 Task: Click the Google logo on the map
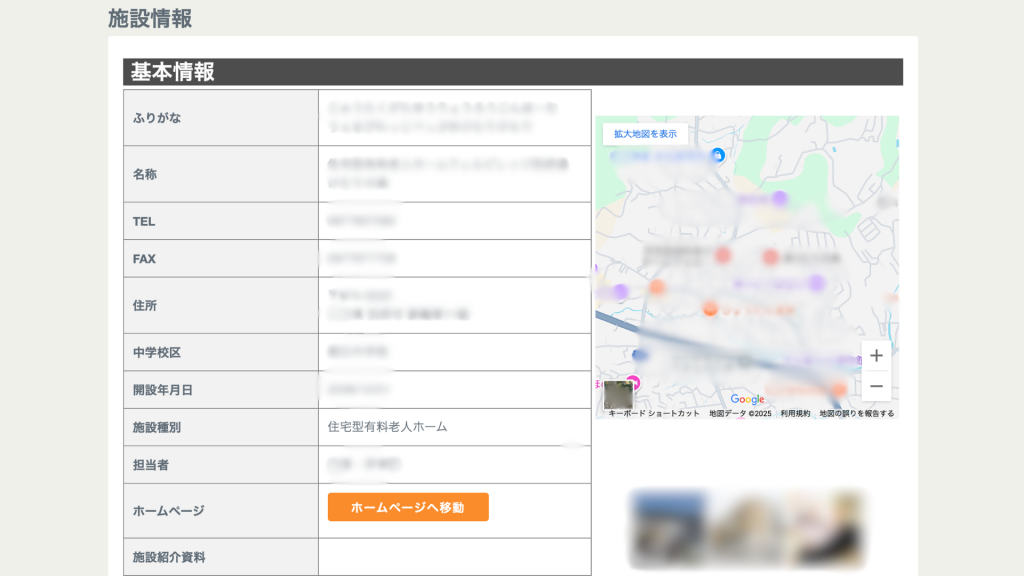click(747, 399)
